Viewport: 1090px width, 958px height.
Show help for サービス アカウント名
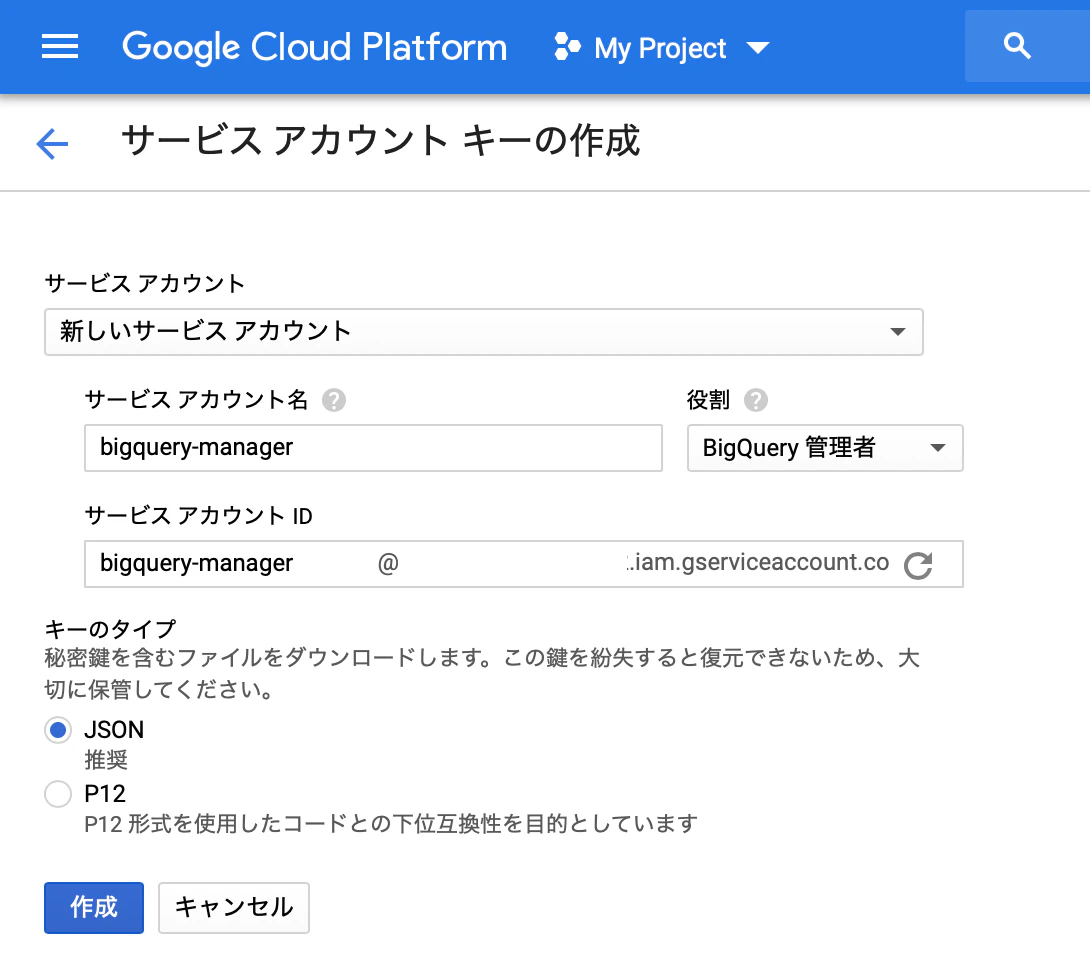click(x=334, y=400)
